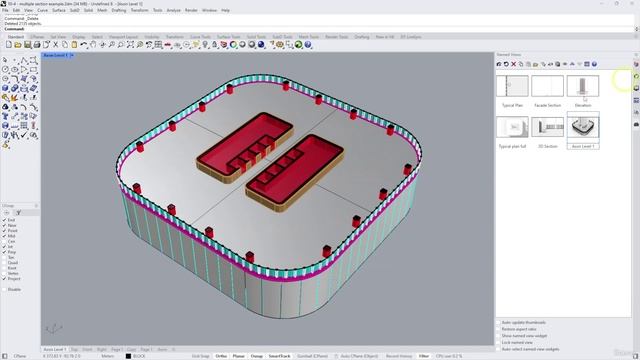Enable the Cen osnap checkbox
The height and width of the screenshot is (360, 640).
(4, 242)
